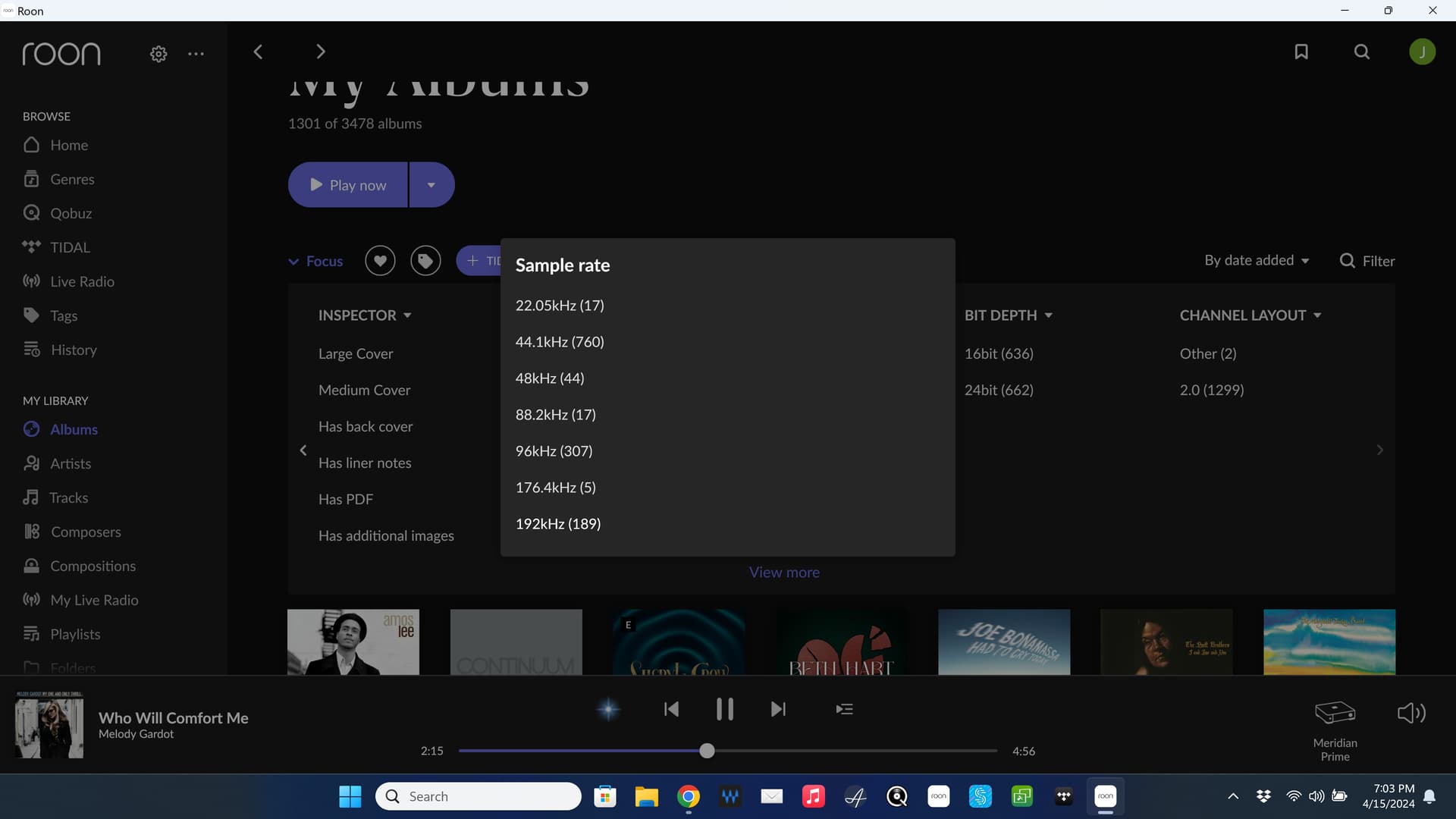Open the play queue icon
Image resolution: width=1456 pixels, height=819 pixels.
pos(844,709)
